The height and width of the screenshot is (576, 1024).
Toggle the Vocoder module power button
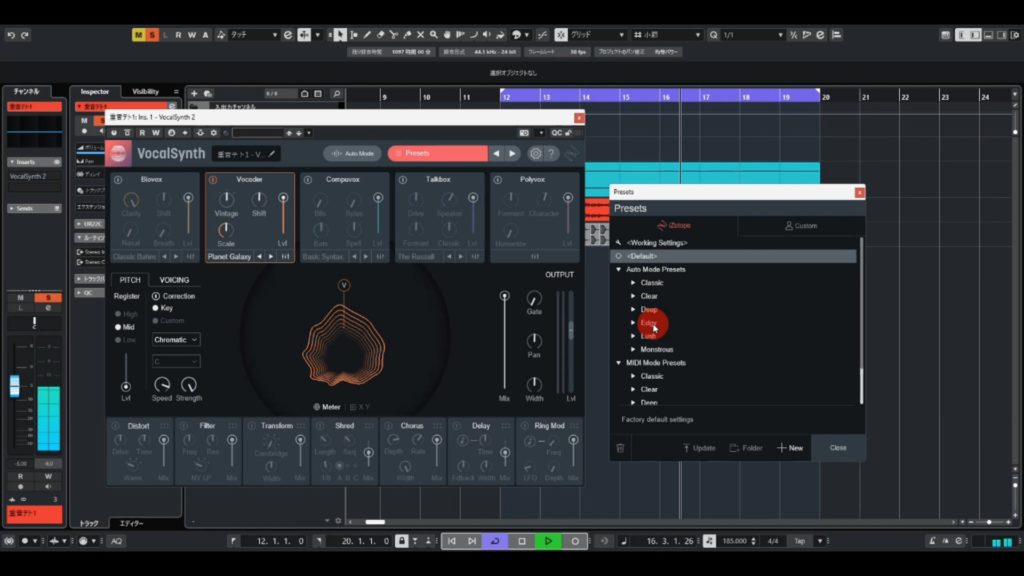pyautogui.click(x=214, y=180)
